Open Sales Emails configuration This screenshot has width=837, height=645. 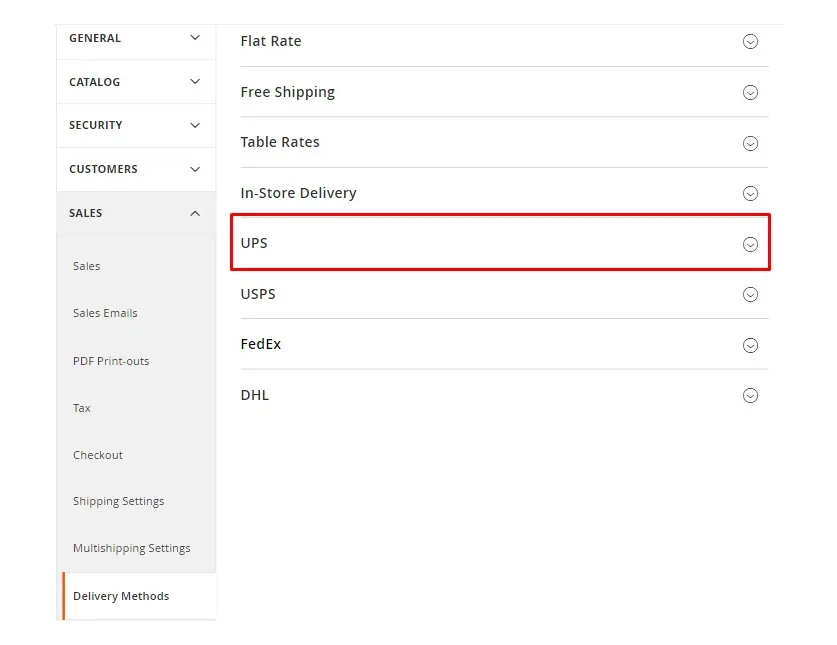pos(105,313)
